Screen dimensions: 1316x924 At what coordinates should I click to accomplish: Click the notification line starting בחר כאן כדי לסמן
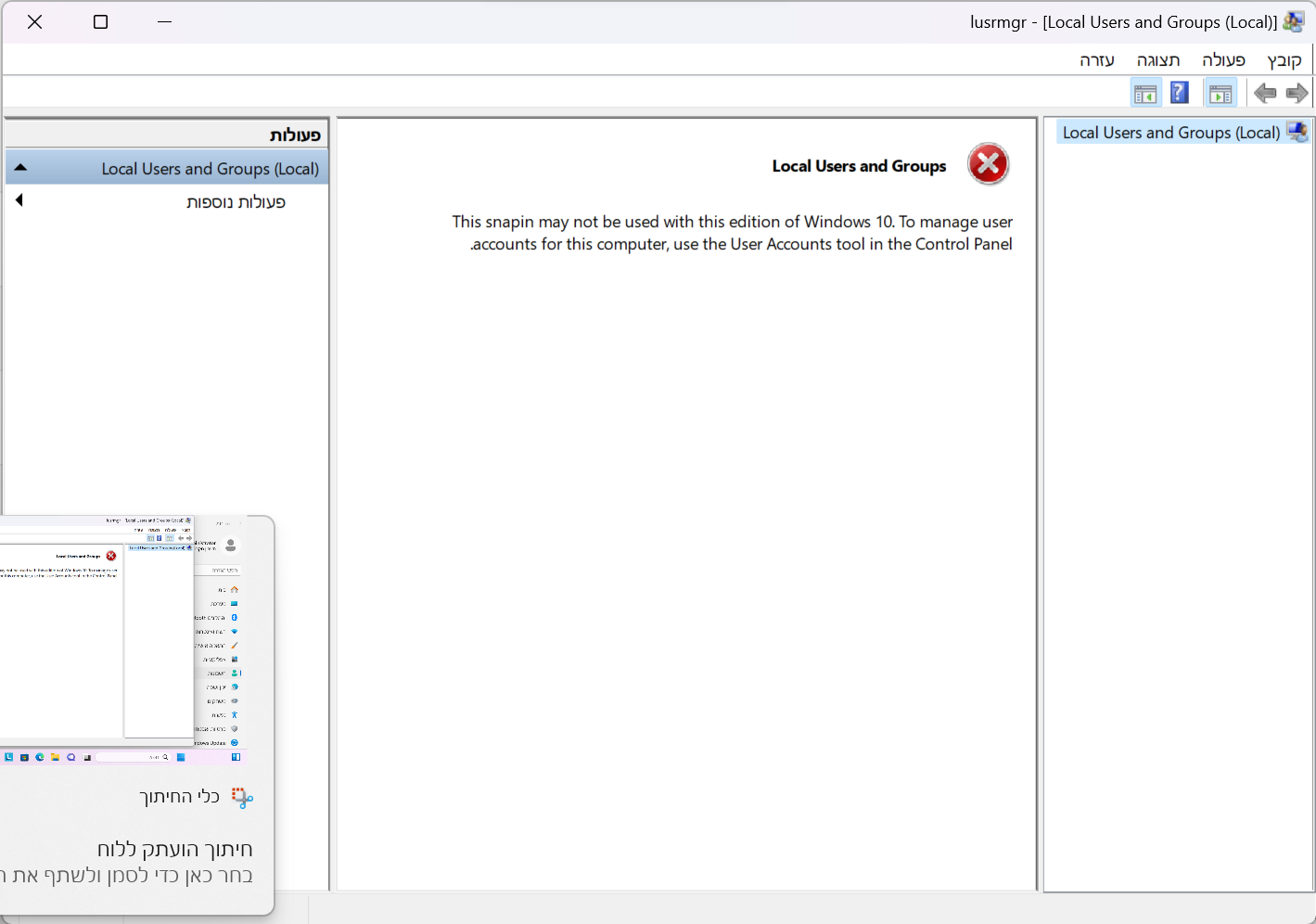126,875
